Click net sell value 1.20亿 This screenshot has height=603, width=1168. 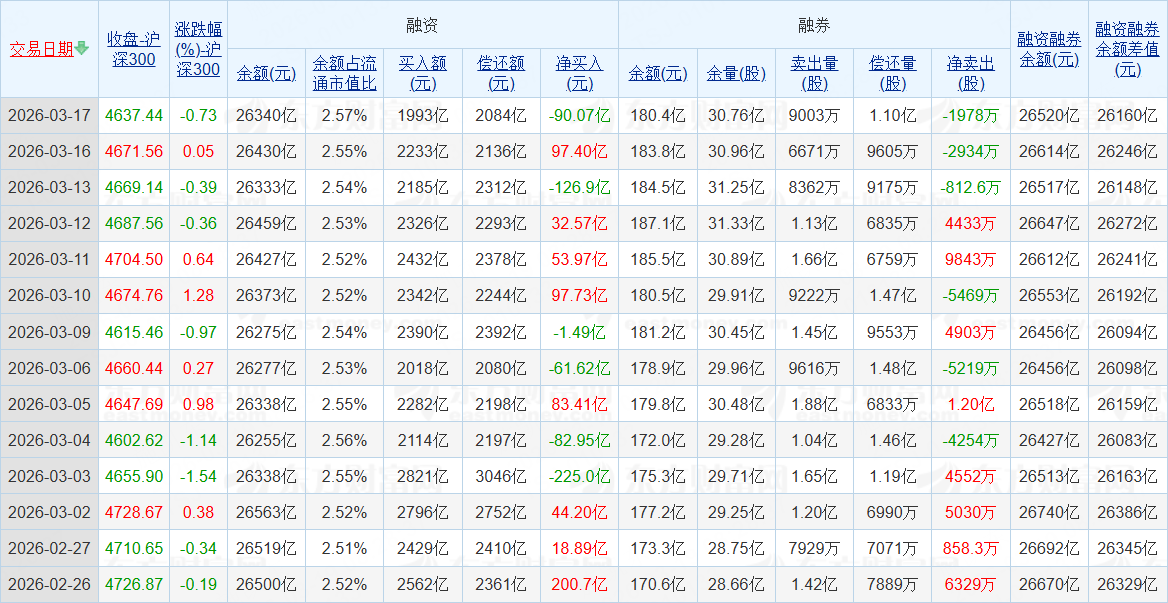tap(971, 404)
